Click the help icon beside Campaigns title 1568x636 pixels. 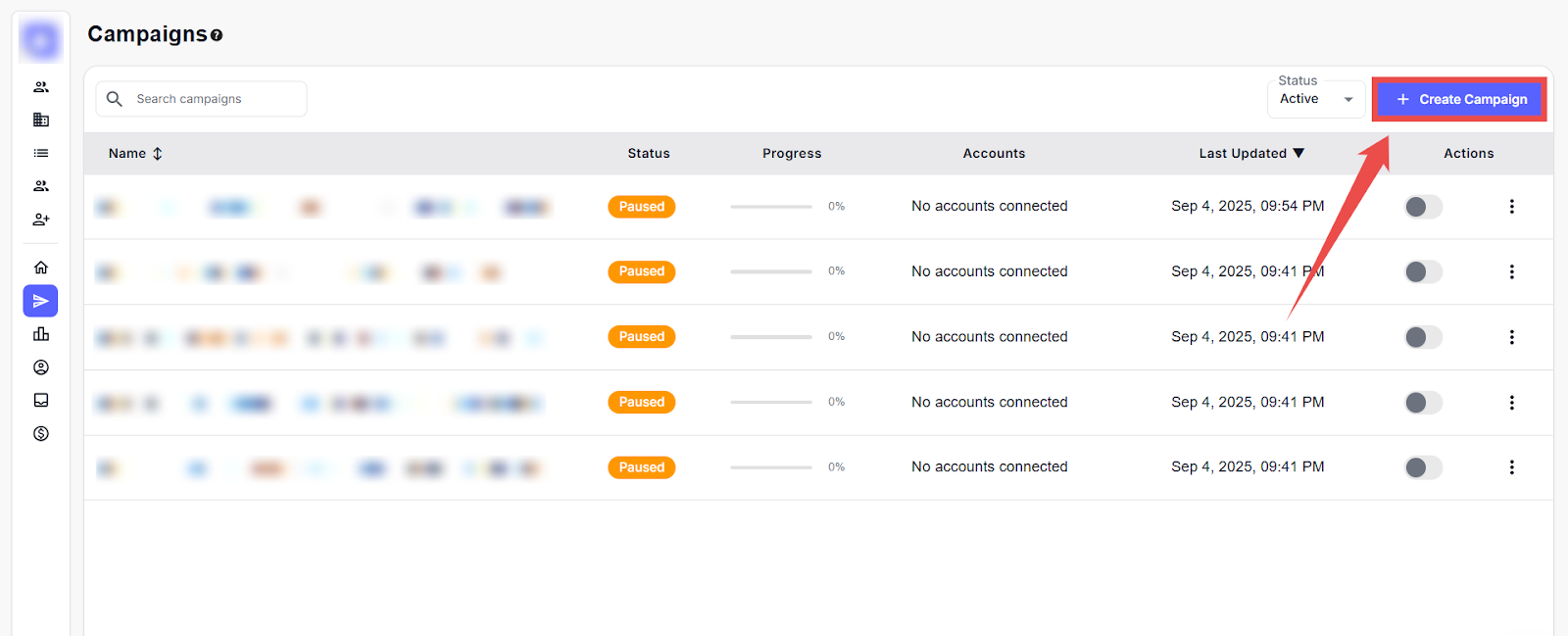click(x=217, y=35)
